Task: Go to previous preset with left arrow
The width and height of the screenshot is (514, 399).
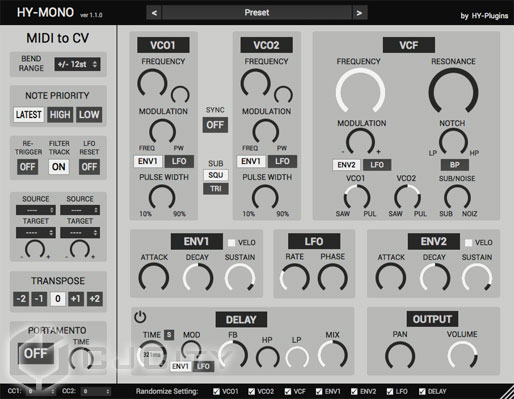Action: [154, 13]
